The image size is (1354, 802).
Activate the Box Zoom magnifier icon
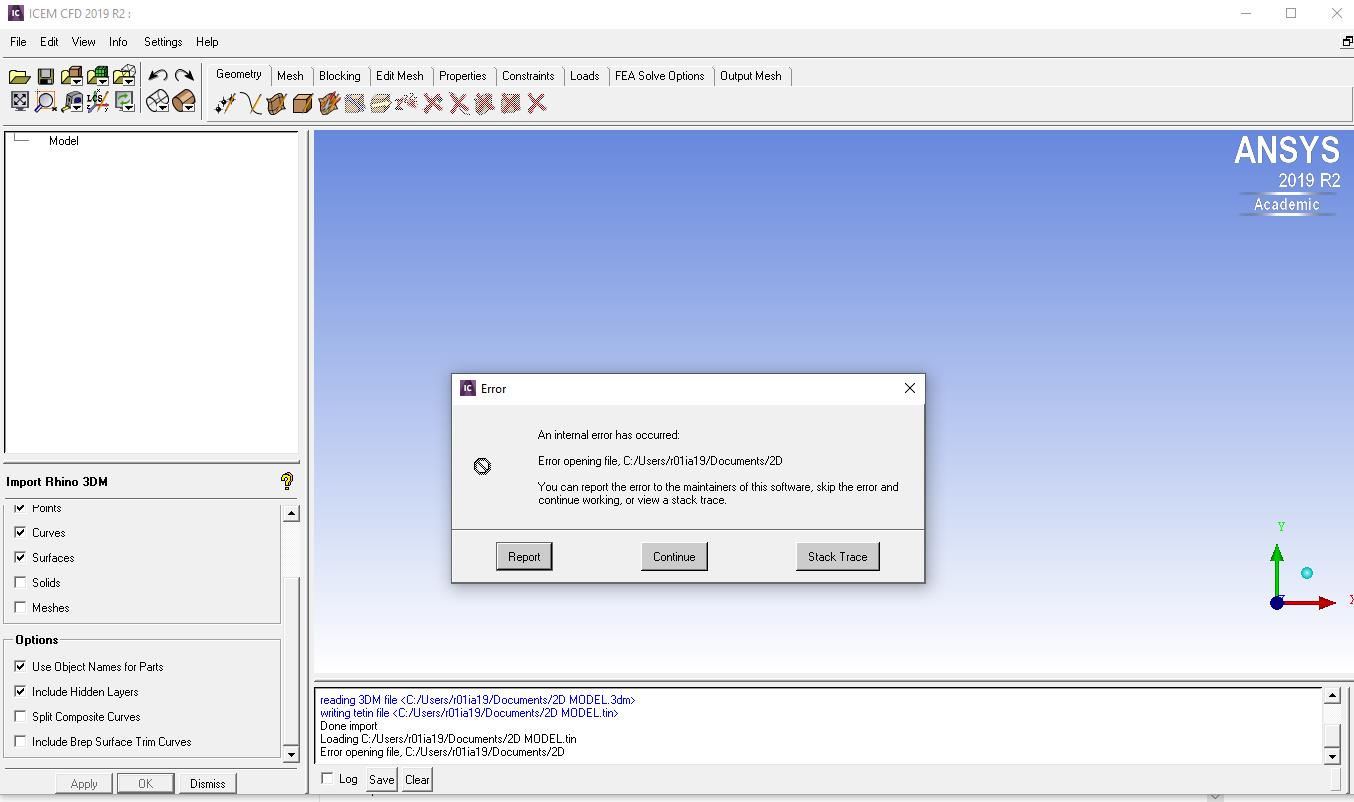coord(45,101)
